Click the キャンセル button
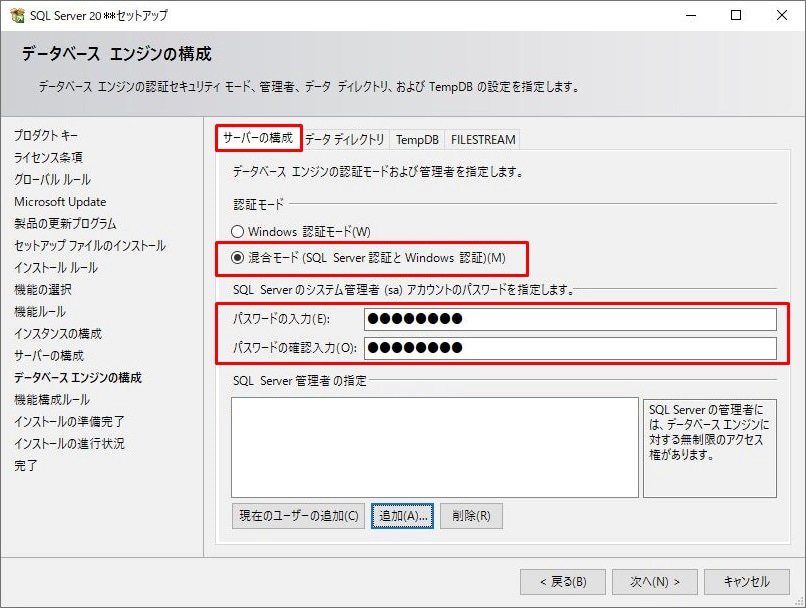This screenshot has width=806, height=608. 747,582
